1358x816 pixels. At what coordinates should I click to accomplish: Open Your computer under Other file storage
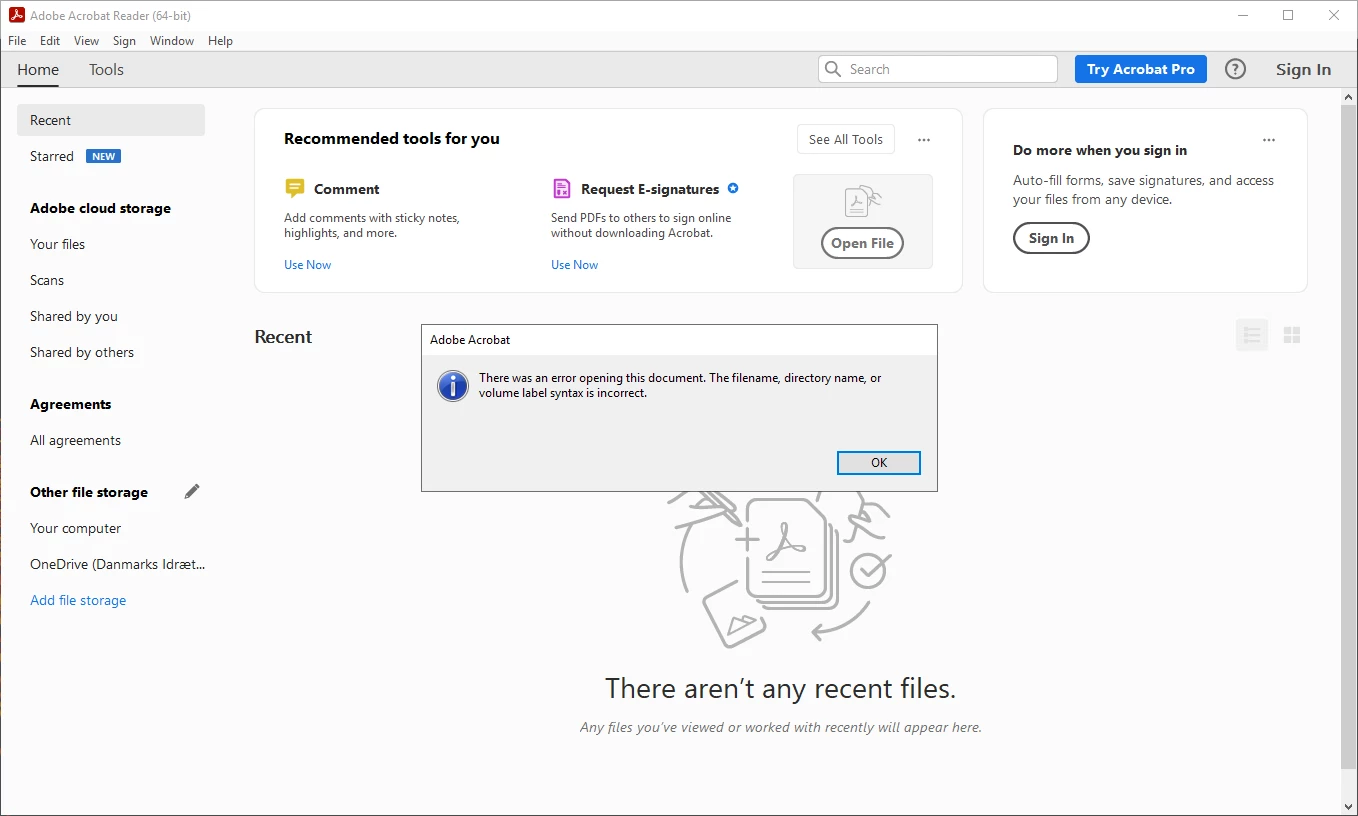click(x=76, y=528)
